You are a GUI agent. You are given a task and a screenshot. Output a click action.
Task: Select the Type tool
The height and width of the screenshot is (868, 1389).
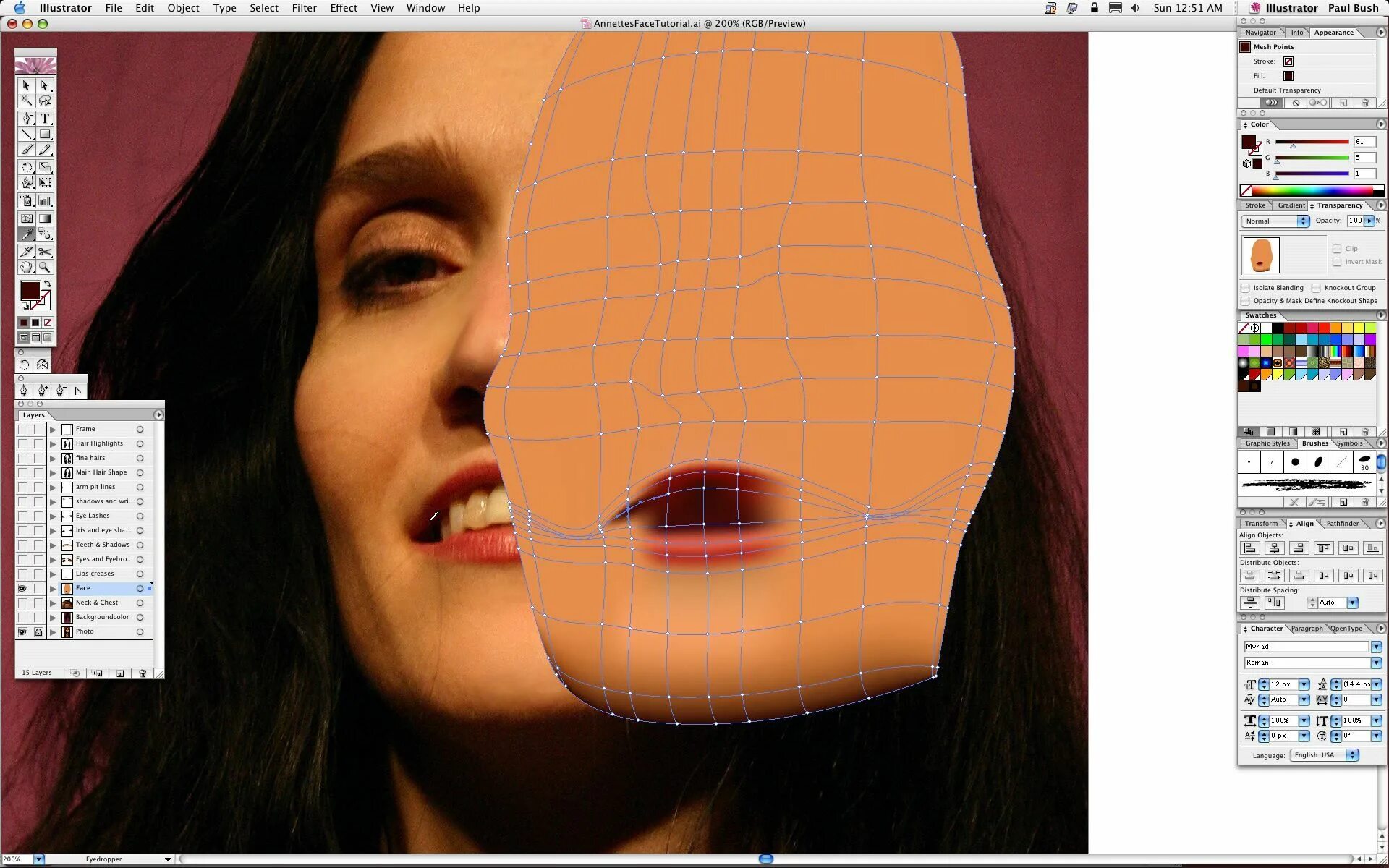tap(45, 119)
